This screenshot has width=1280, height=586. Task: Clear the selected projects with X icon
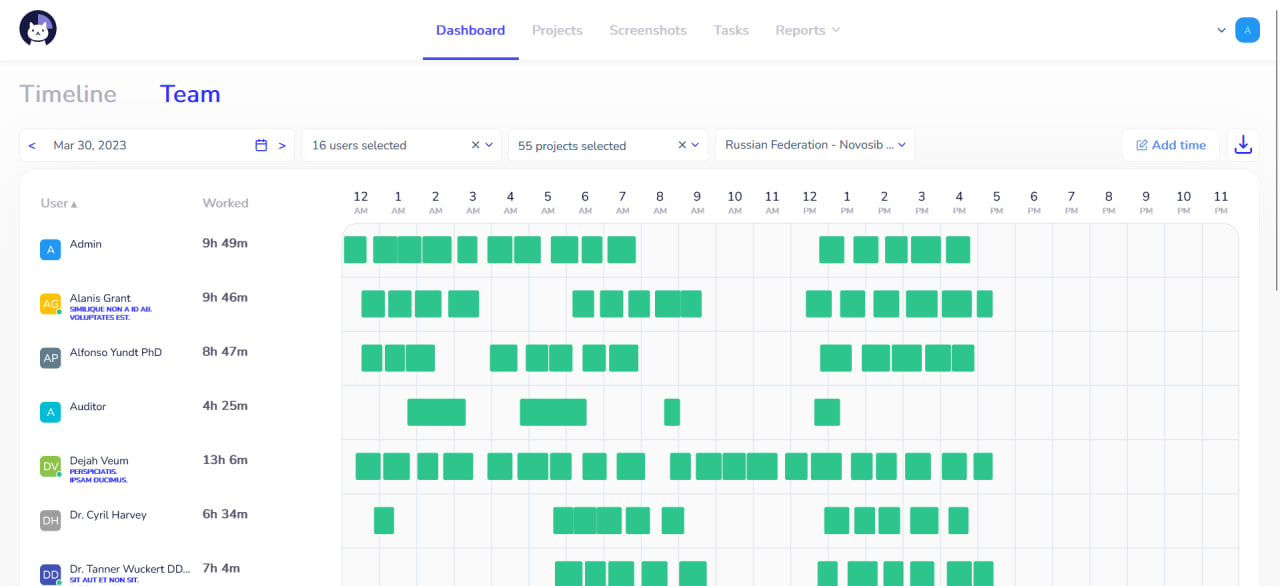click(682, 145)
